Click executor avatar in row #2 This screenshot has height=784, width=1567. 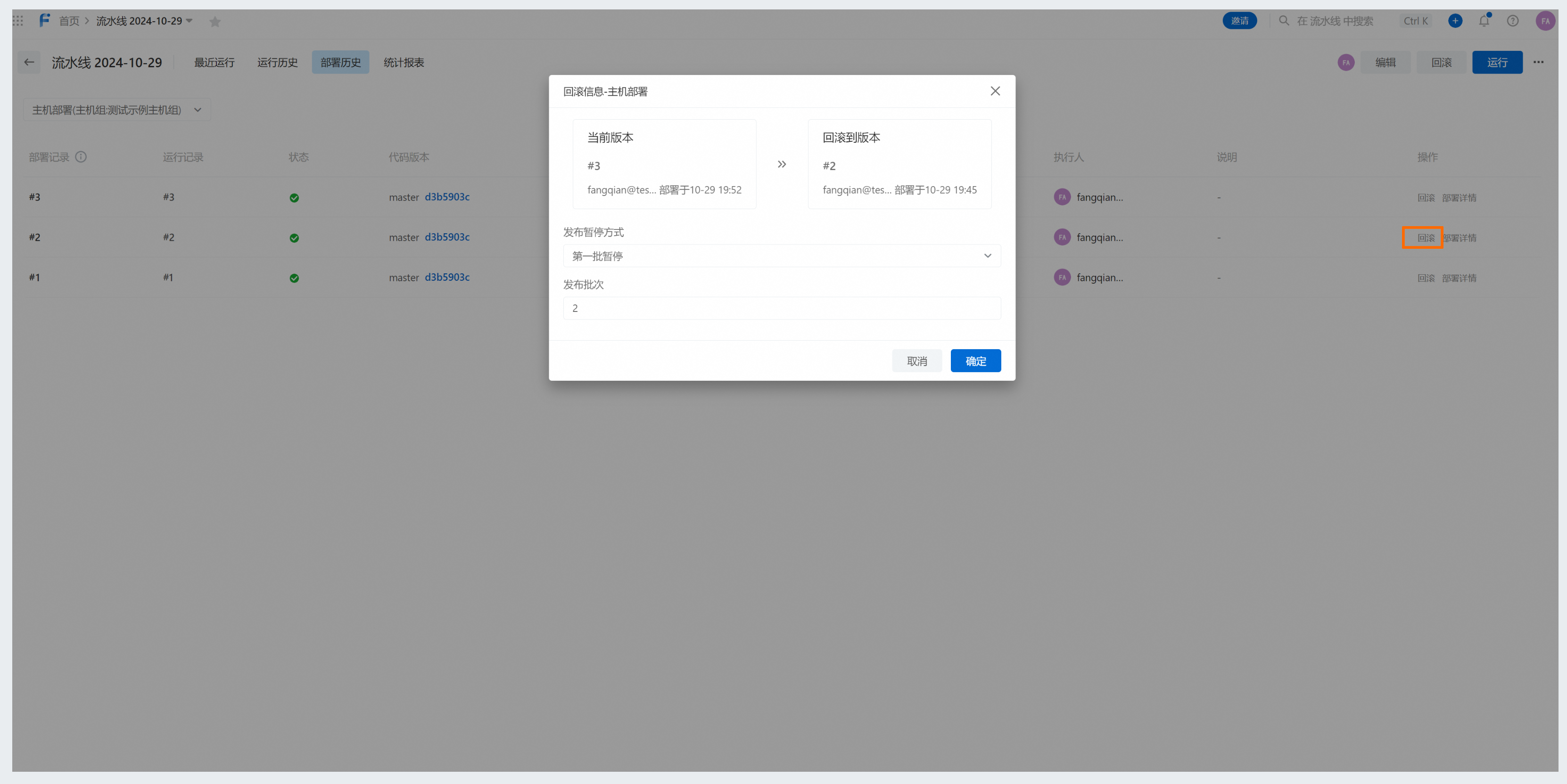[1062, 237]
